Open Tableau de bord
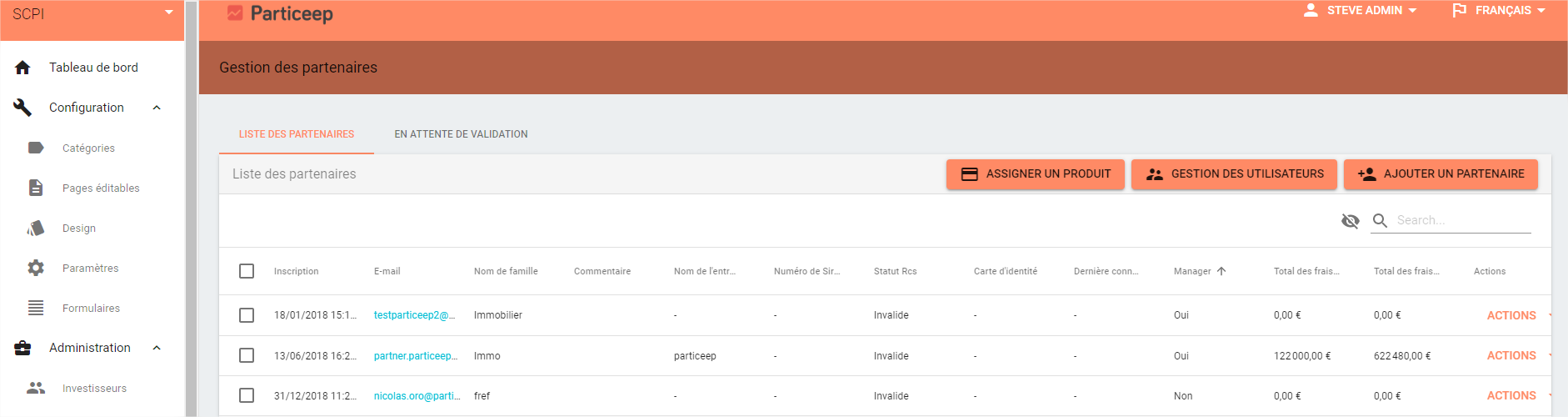 point(93,68)
